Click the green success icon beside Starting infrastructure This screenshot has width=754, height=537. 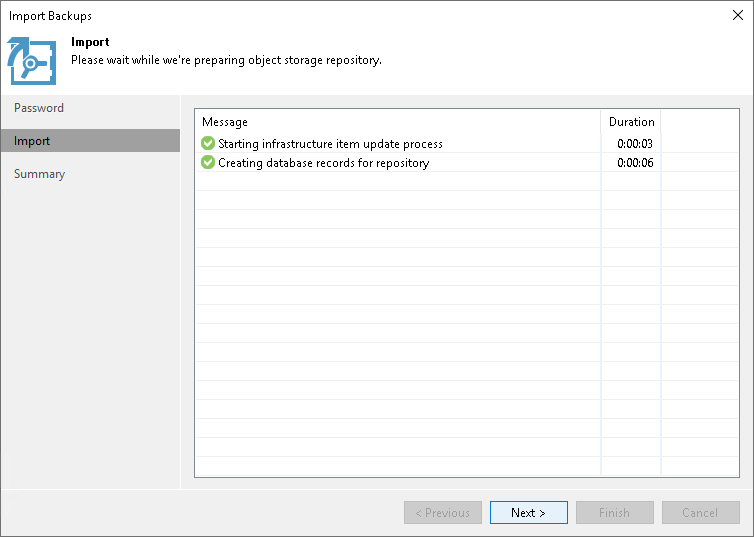point(208,144)
